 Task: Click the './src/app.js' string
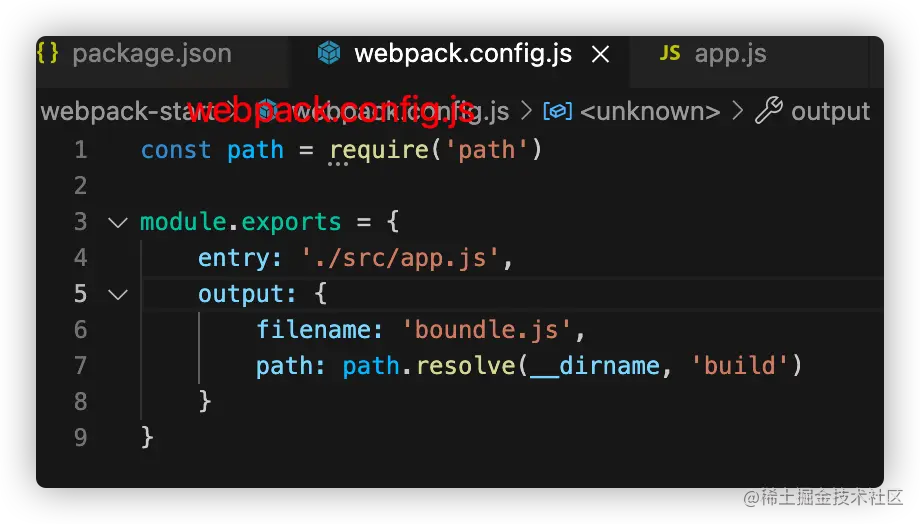pyautogui.click(x=400, y=258)
